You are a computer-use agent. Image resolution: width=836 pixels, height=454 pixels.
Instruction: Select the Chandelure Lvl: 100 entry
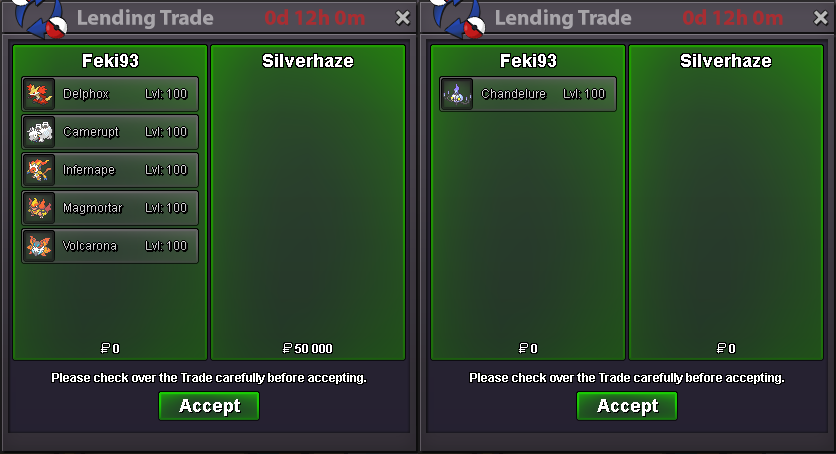click(x=528, y=94)
